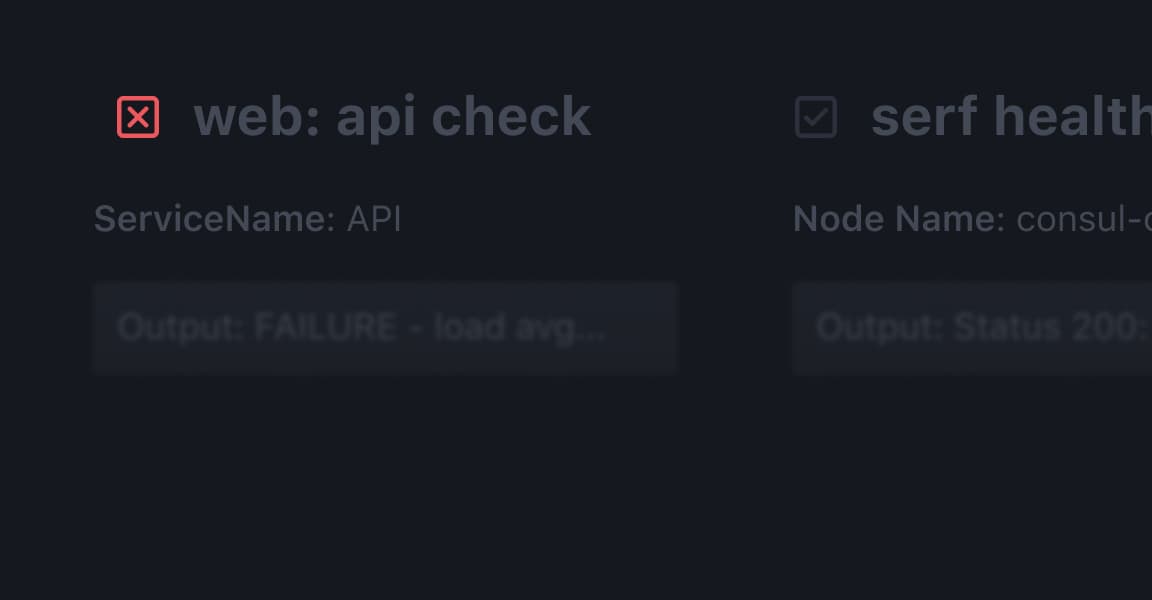Viewport: 1152px width, 600px height.
Task: Click the "Output: Status 200" output box
Action: point(972,328)
